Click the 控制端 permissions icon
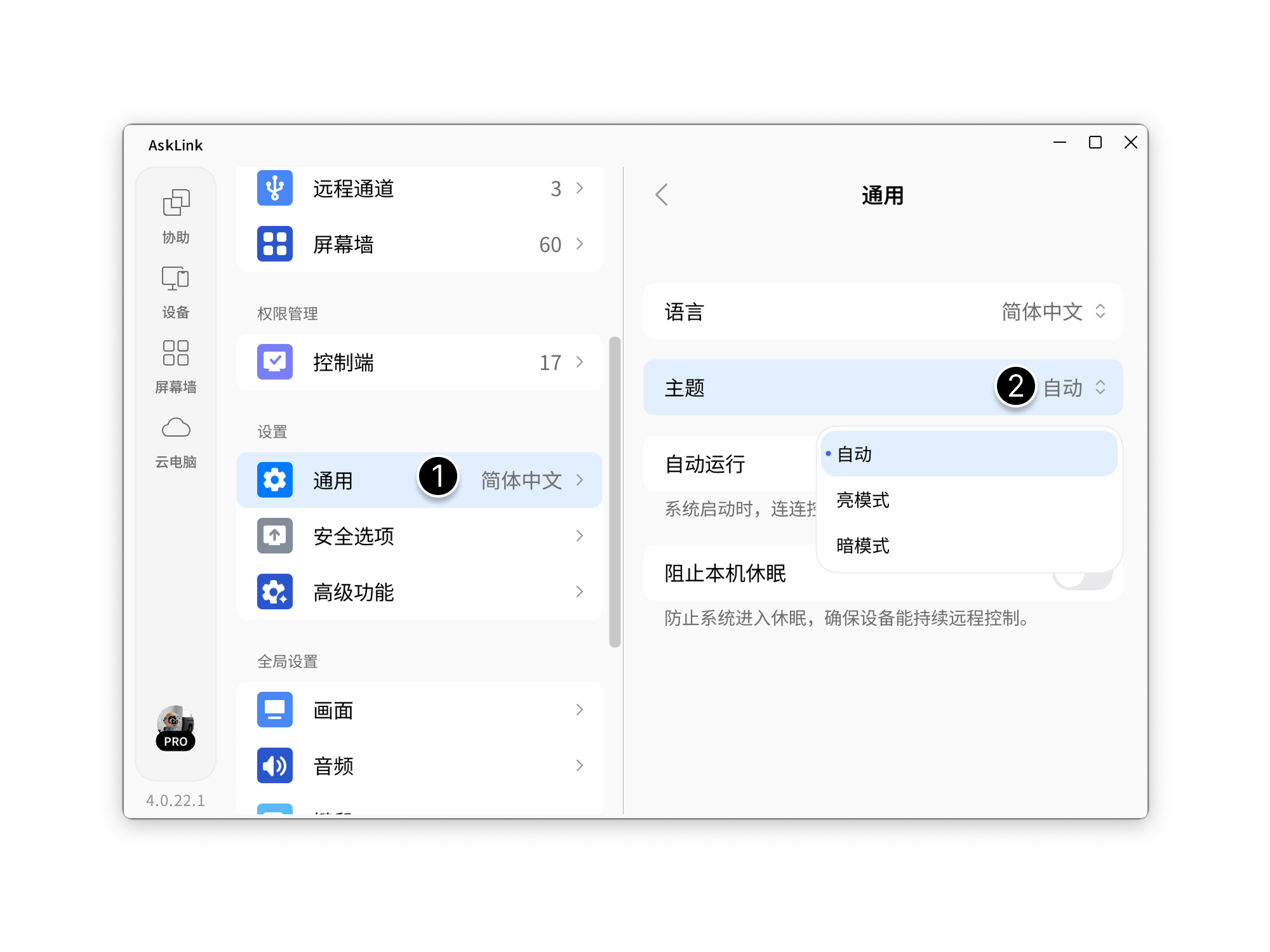Viewport: 1270px width, 952px height. (274, 362)
